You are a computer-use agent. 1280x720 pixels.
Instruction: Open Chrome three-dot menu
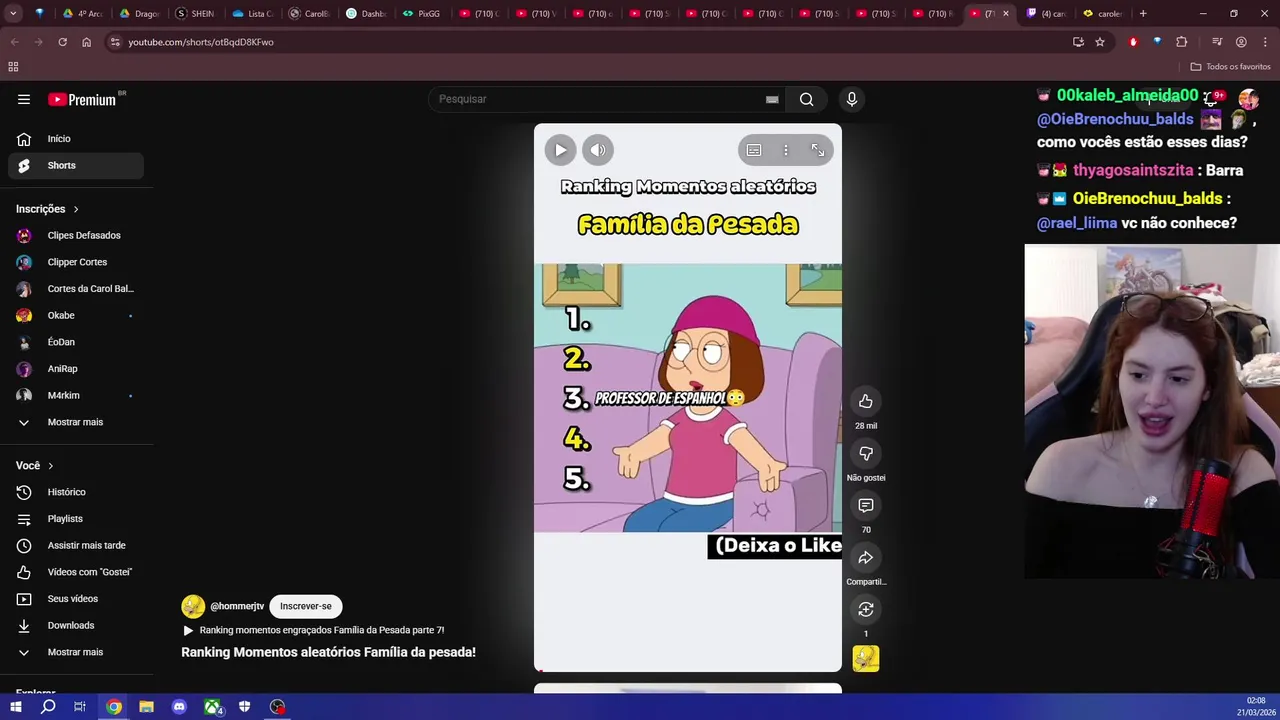tap(1265, 42)
